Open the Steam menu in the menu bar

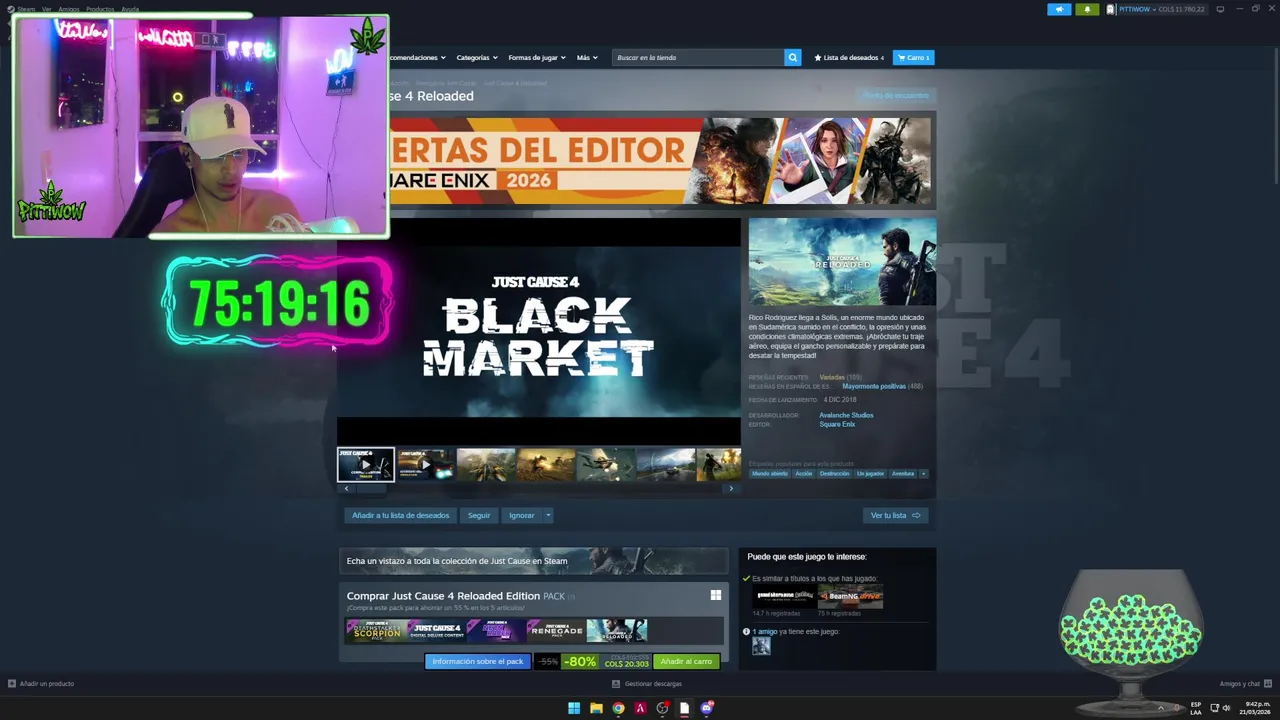click(x=25, y=9)
